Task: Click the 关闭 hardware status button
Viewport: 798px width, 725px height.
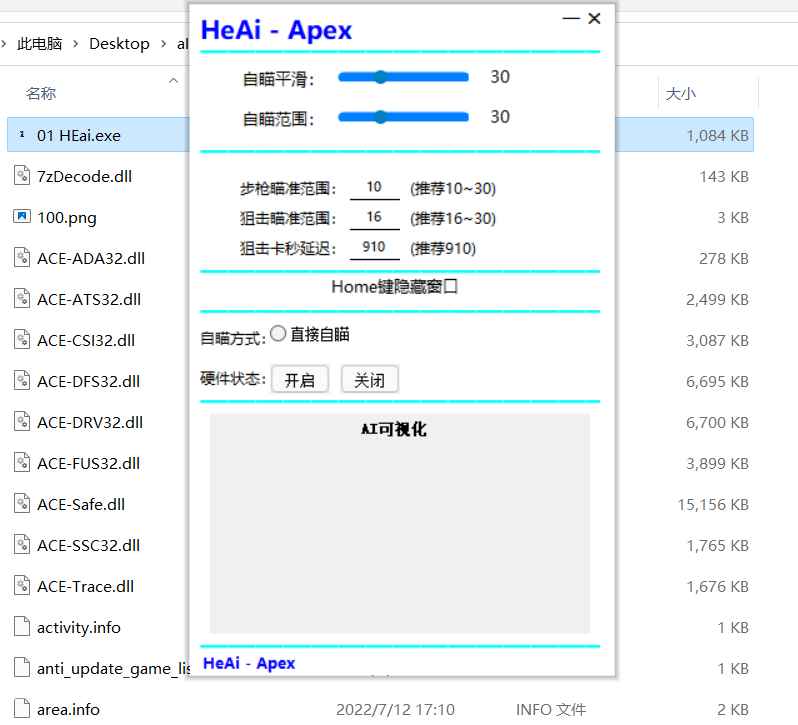Action: tap(369, 380)
